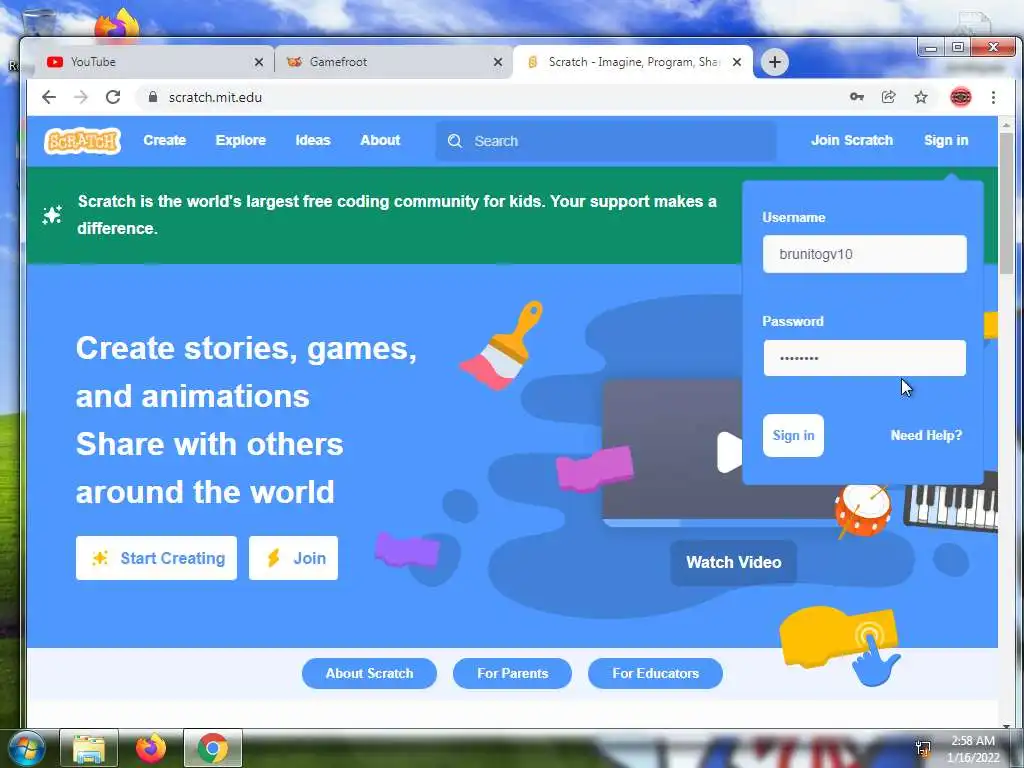
Task: Close the Scratch tab
Action: [x=737, y=62]
